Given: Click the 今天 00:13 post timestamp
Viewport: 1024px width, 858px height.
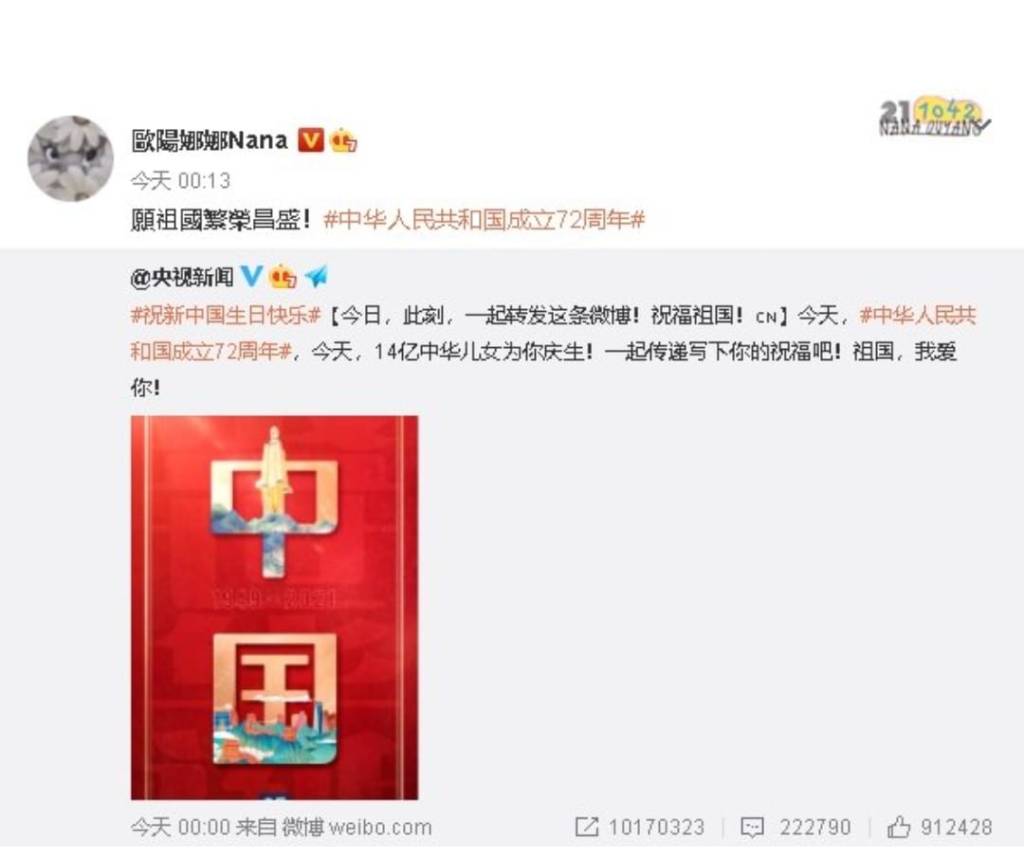Looking at the screenshot, I should click(x=180, y=181).
